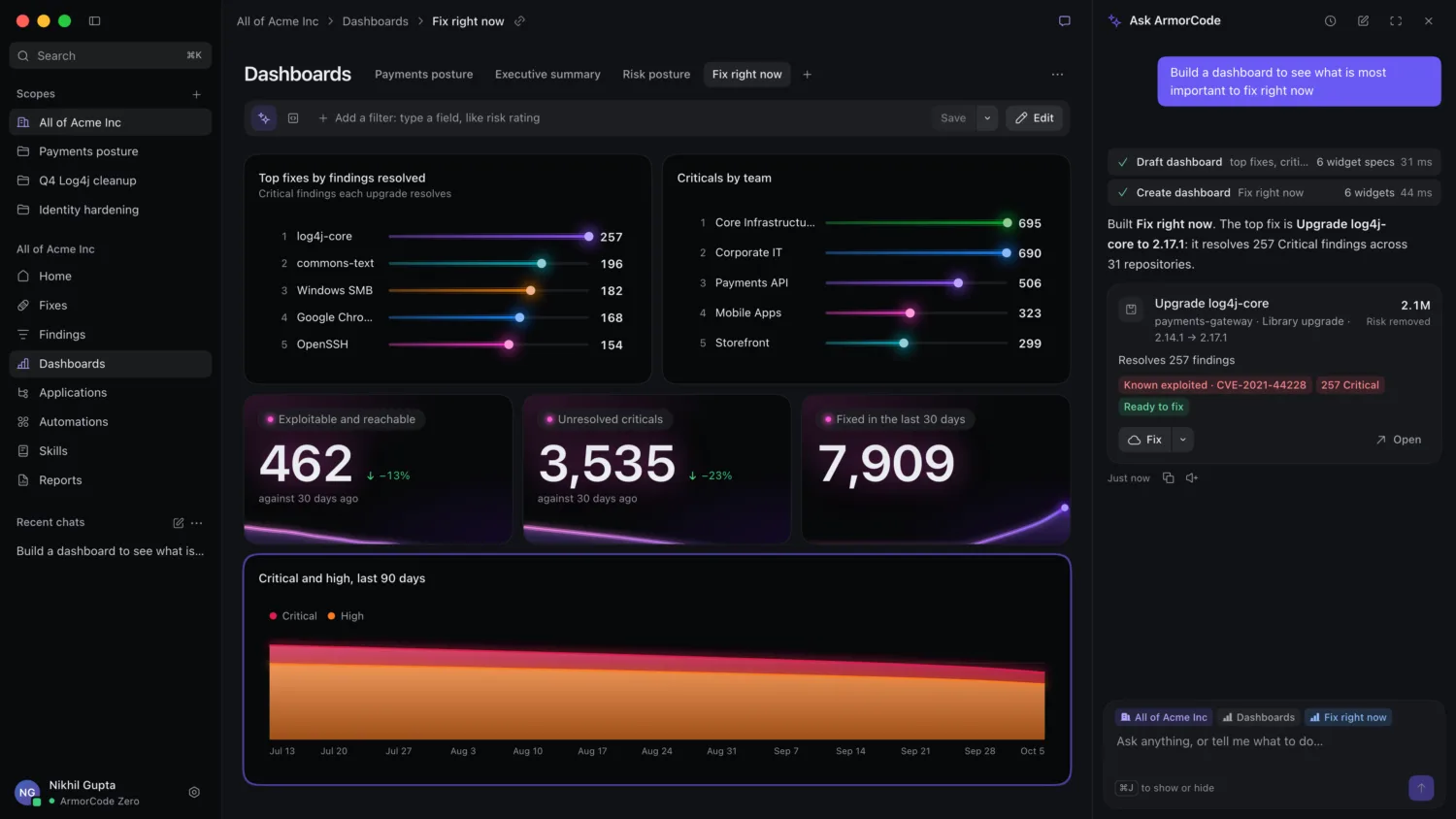Click the log4j-core bar marker at 257
This screenshot has width=1456, height=819.
[x=589, y=237]
